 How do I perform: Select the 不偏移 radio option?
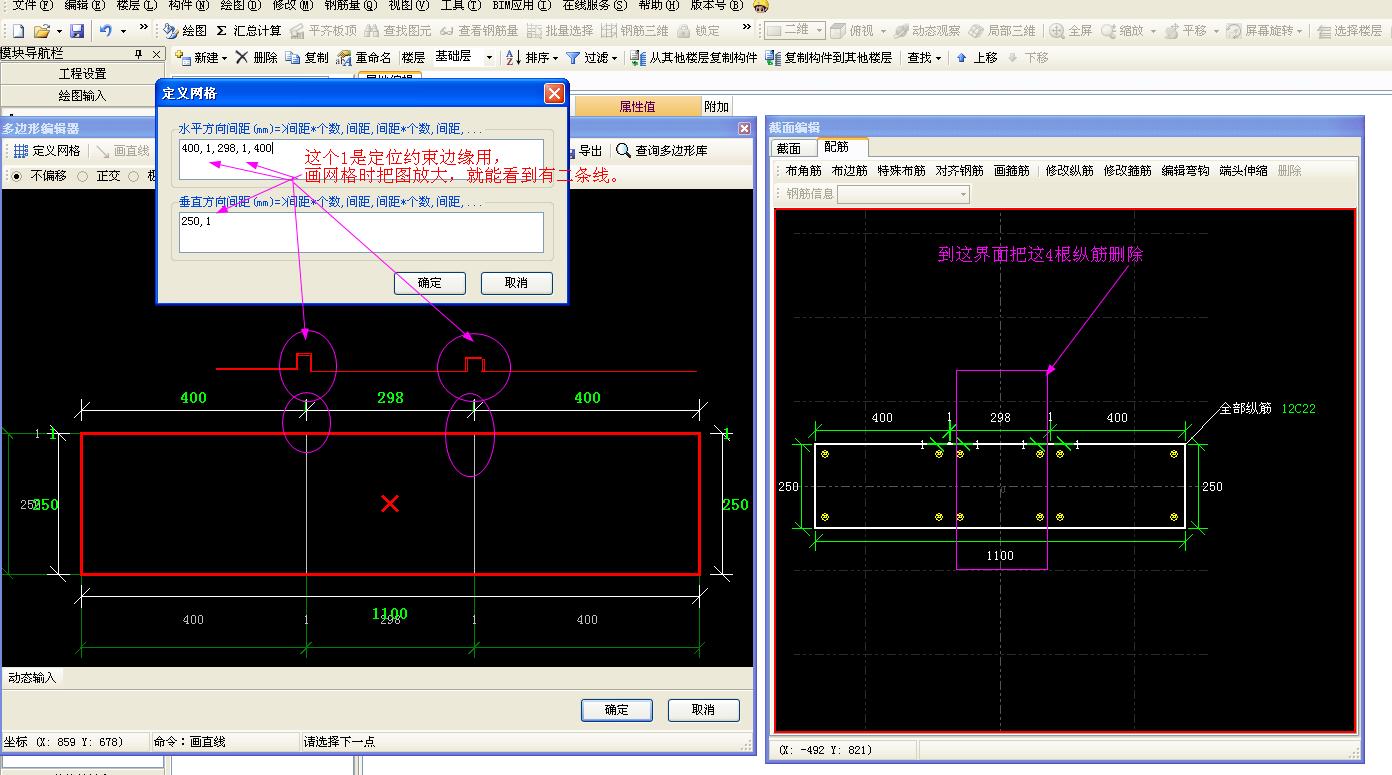tap(16, 176)
